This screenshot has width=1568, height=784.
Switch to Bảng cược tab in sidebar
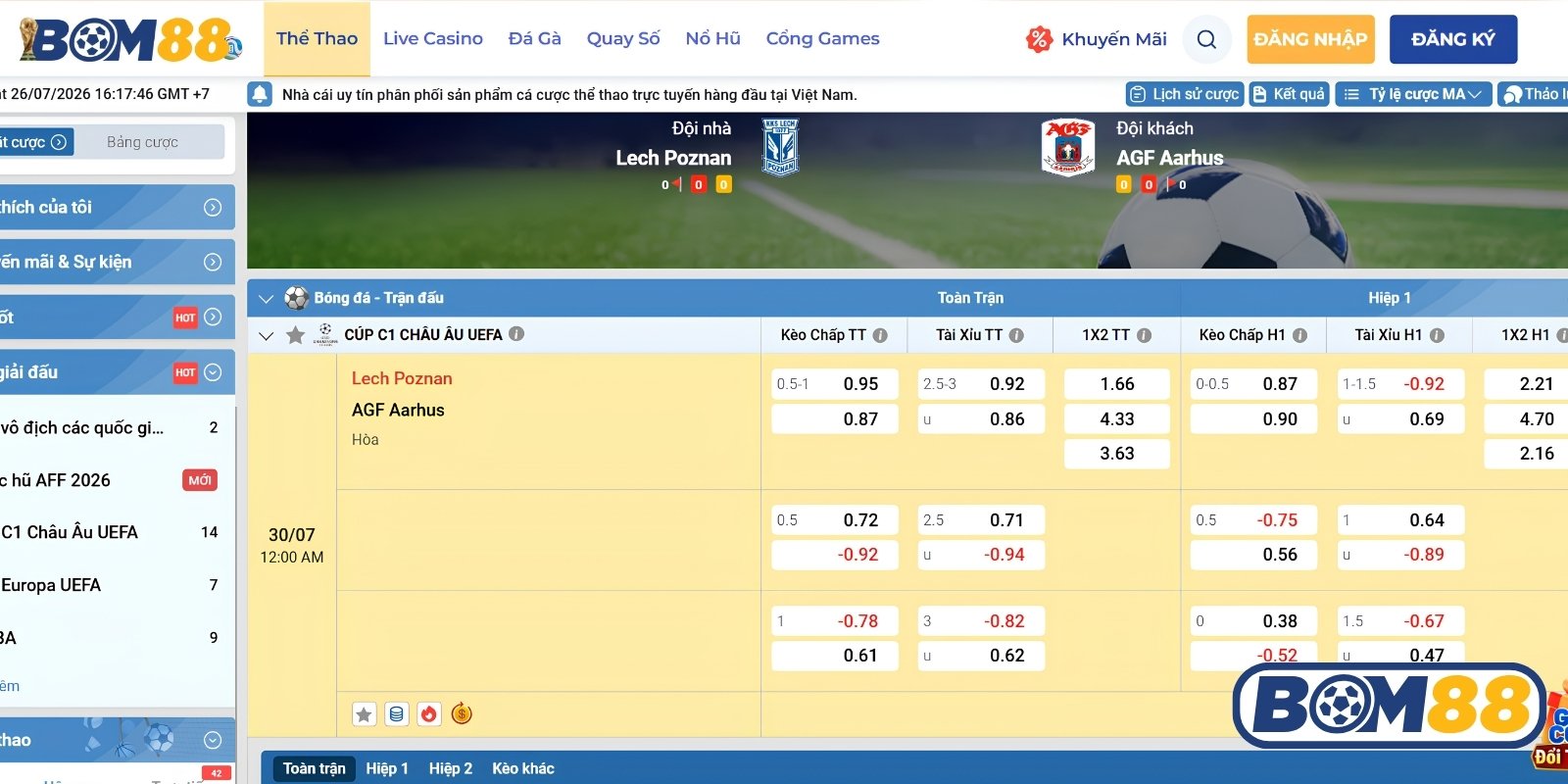[142, 142]
